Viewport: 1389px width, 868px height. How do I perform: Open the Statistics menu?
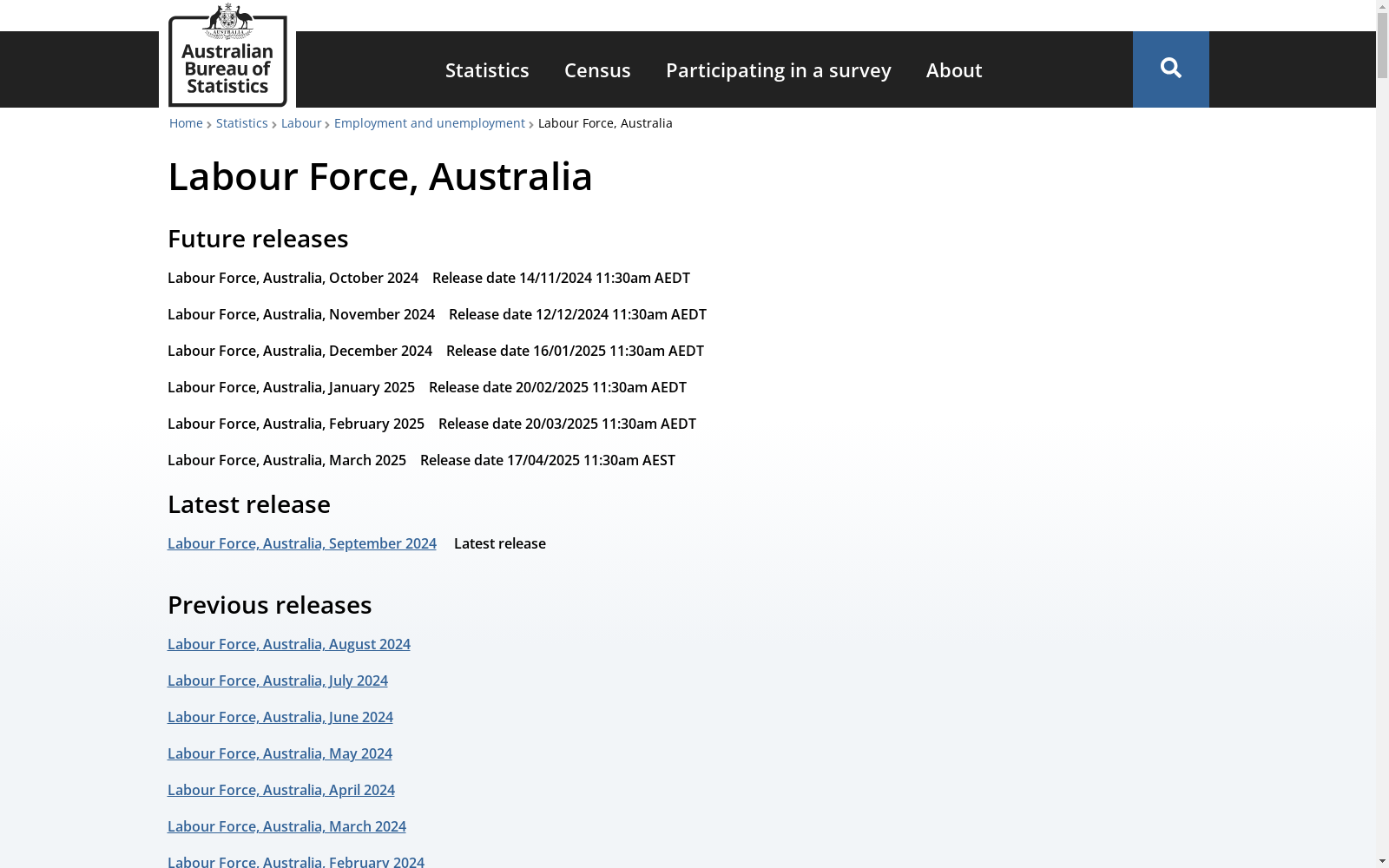(487, 69)
